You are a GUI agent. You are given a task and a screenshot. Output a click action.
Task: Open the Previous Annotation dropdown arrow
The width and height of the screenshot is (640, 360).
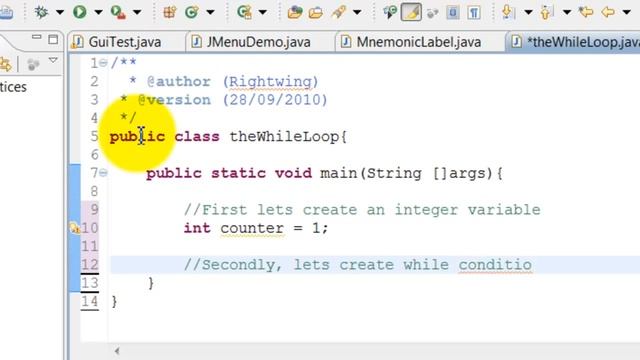pos(567,12)
